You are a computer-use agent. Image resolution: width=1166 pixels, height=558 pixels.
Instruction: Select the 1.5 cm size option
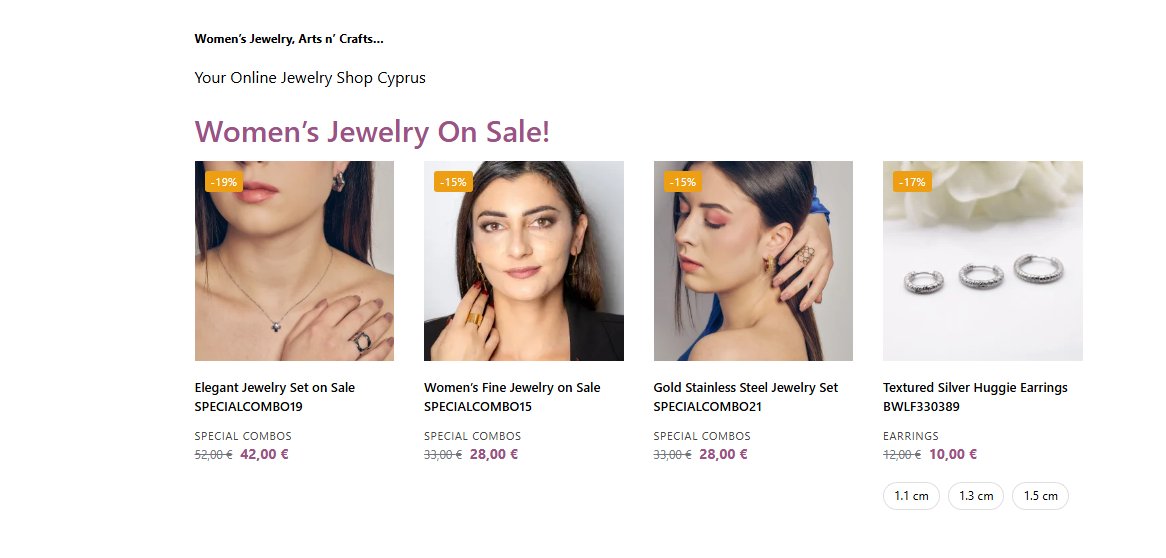(1040, 496)
